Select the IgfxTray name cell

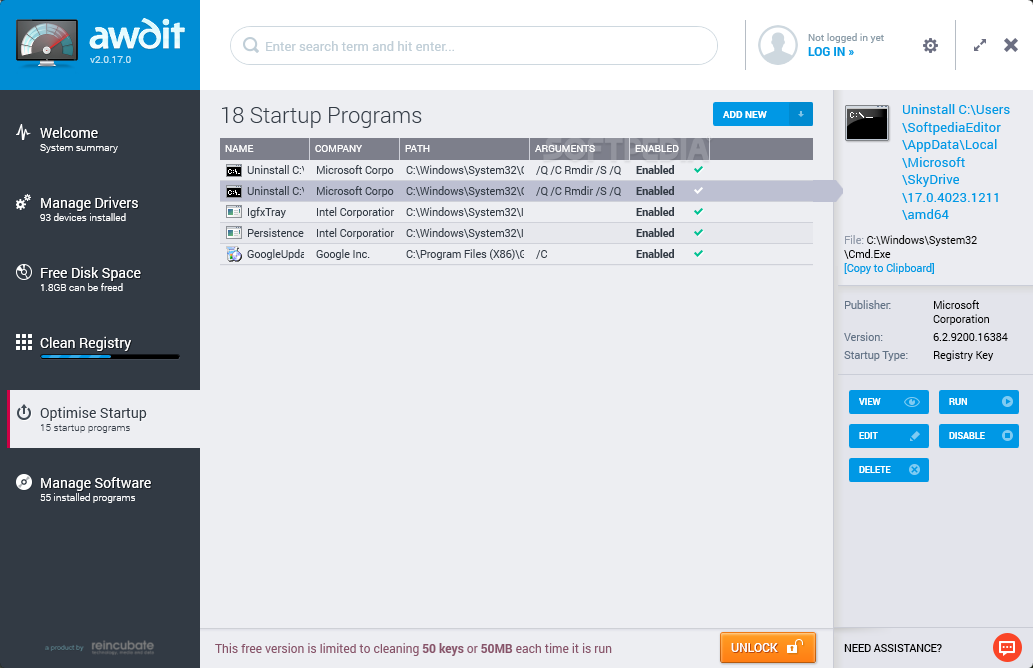point(266,212)
